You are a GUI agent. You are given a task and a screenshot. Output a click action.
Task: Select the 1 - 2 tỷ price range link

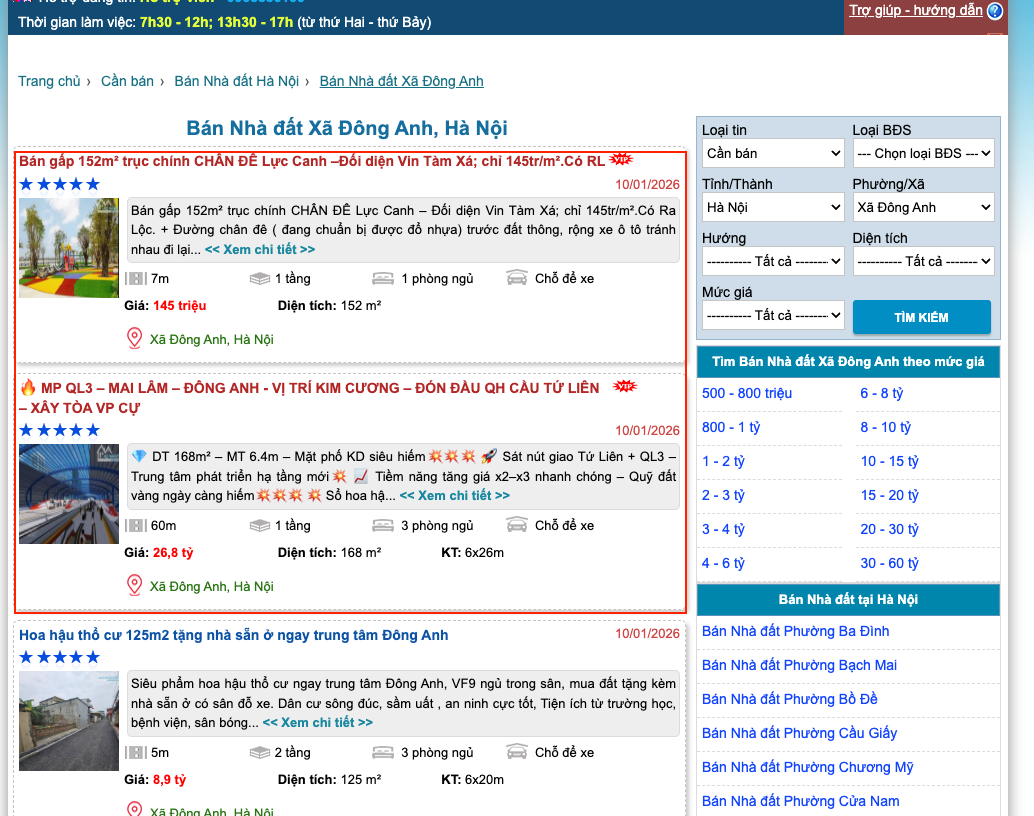pos(723,461)
